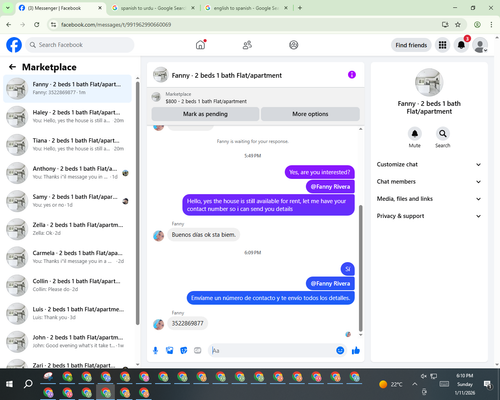Open Luis conversation in list
500x400 pixels.
pos(68,313)
